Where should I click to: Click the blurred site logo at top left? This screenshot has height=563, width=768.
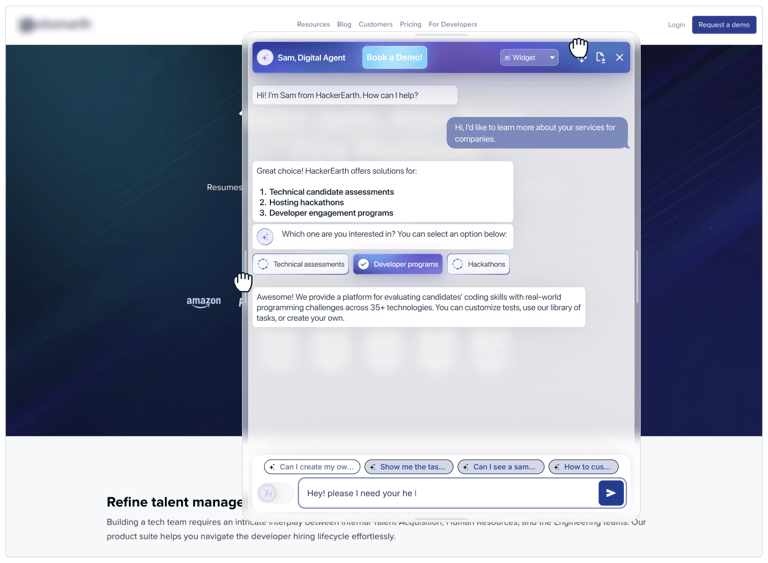[55, 24]
